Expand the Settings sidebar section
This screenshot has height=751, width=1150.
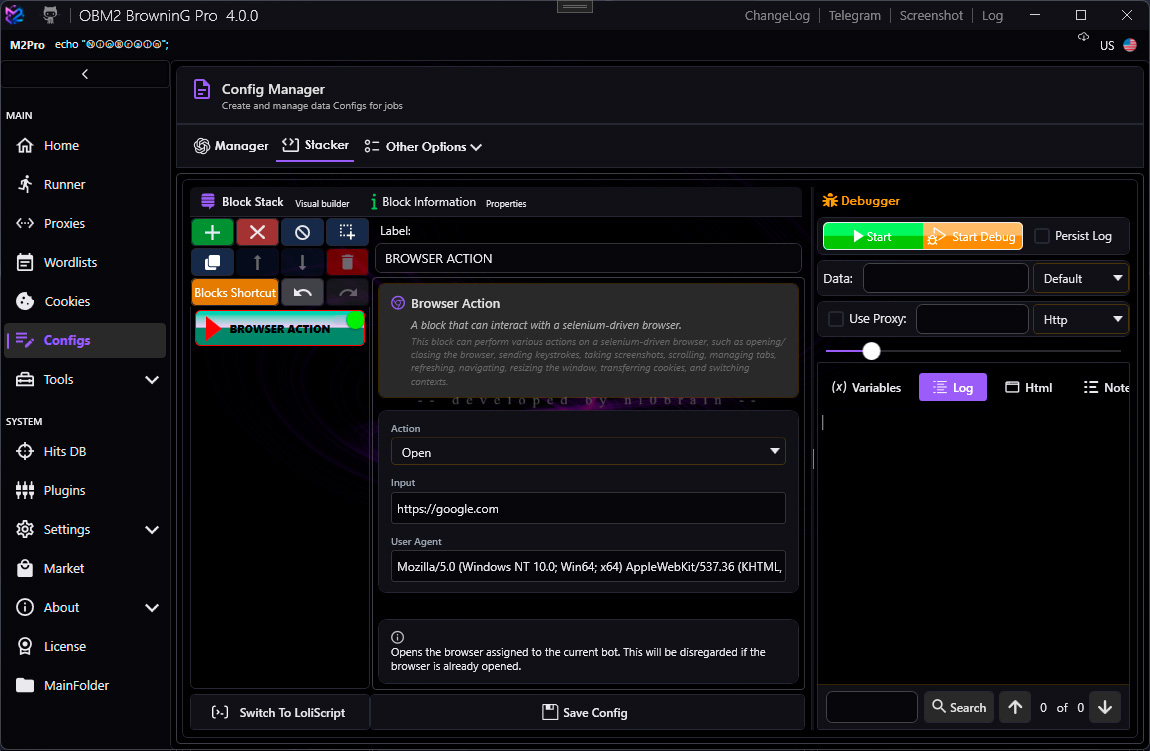(152, 530)
